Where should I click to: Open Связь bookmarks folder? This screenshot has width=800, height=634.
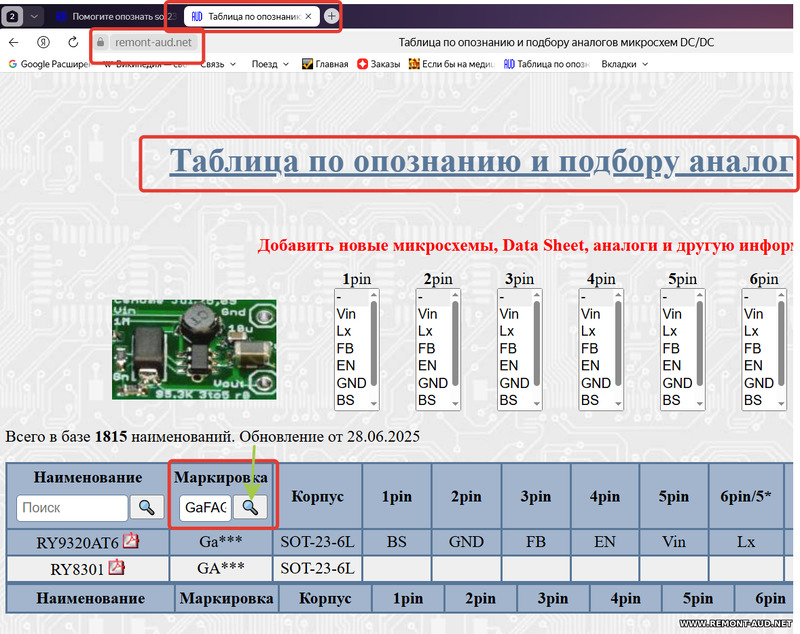(218, 64)
